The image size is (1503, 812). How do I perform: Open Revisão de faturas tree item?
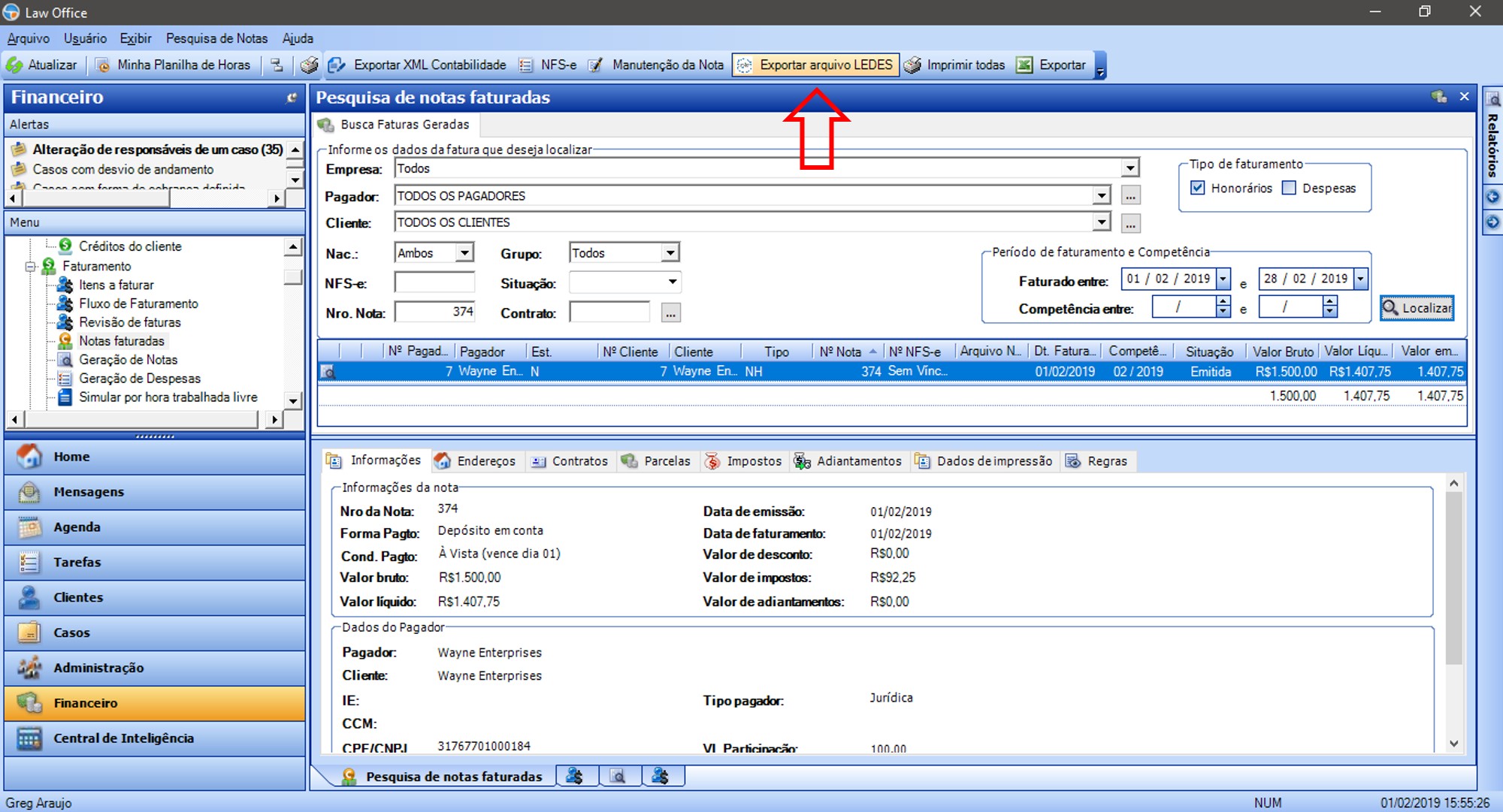click(129, 322)
